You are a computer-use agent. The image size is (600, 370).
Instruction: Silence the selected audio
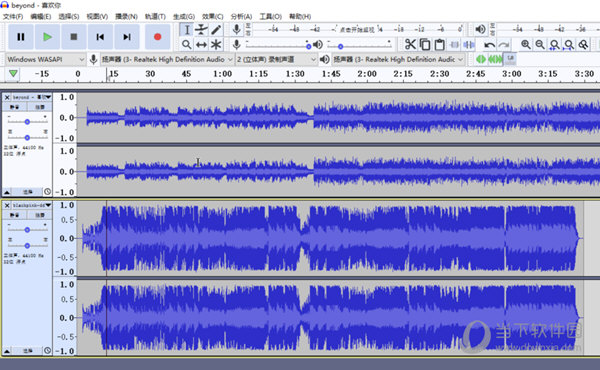tap(468, 44)
